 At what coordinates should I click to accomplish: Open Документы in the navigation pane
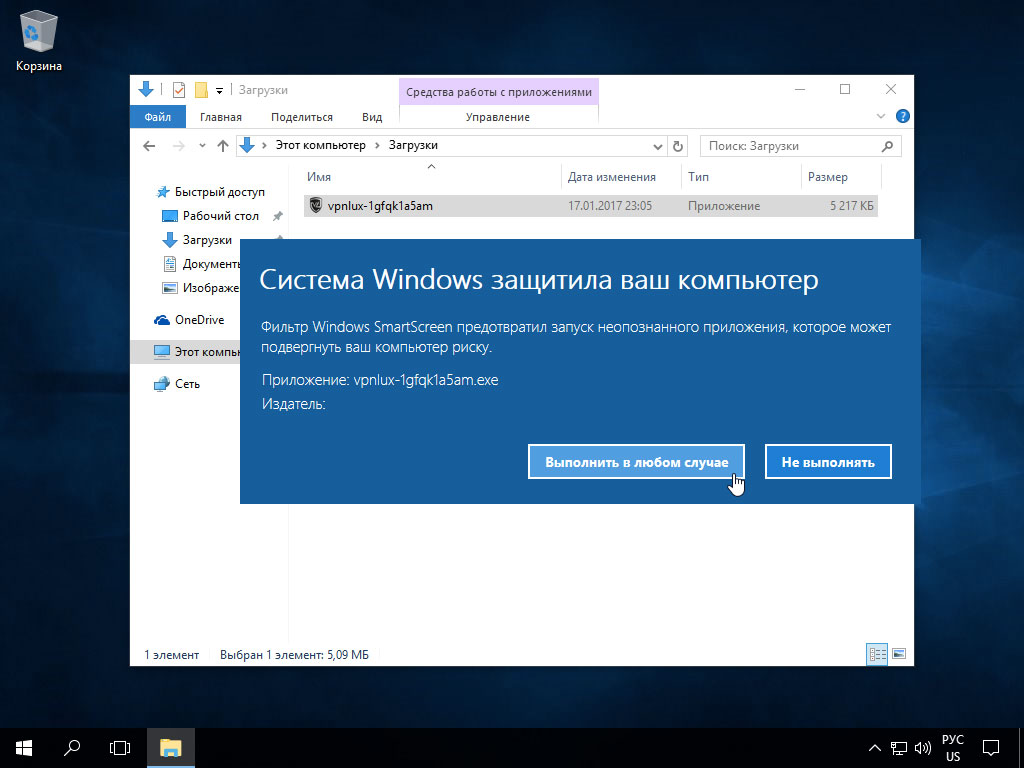pyautogui.click(x=201, y=264)
